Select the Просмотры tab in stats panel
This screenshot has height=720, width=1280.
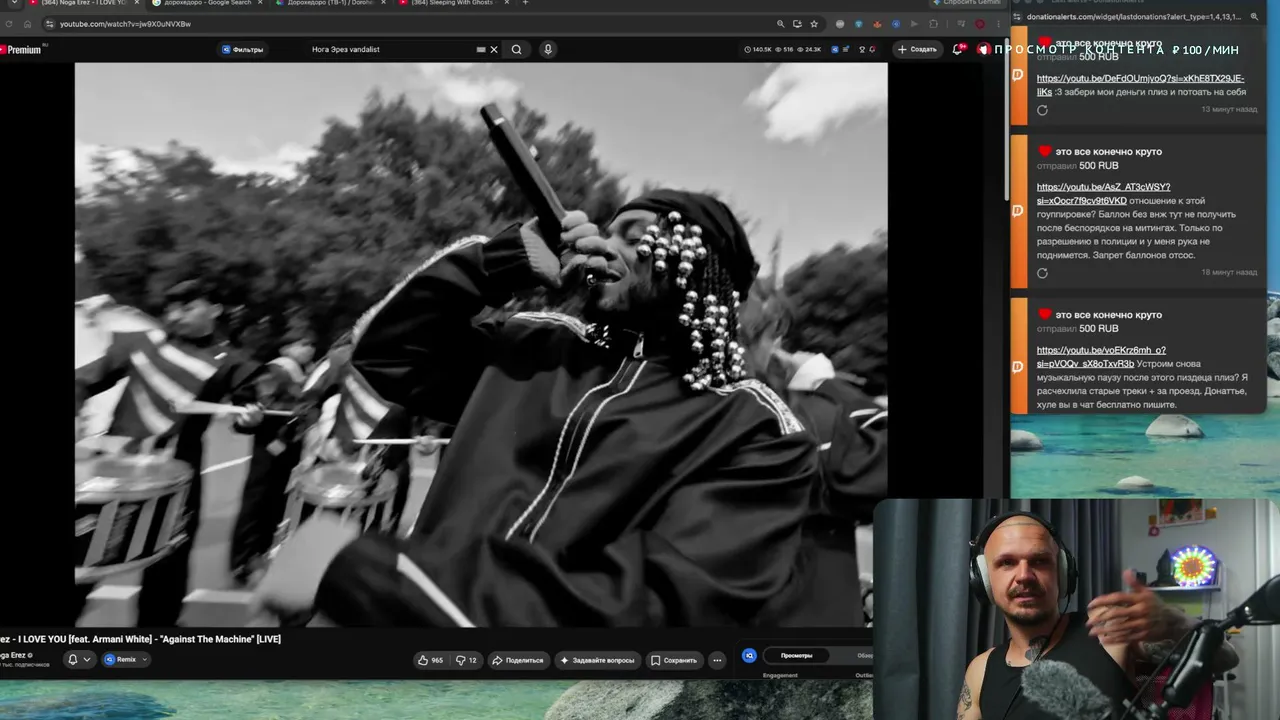(796, 655)
